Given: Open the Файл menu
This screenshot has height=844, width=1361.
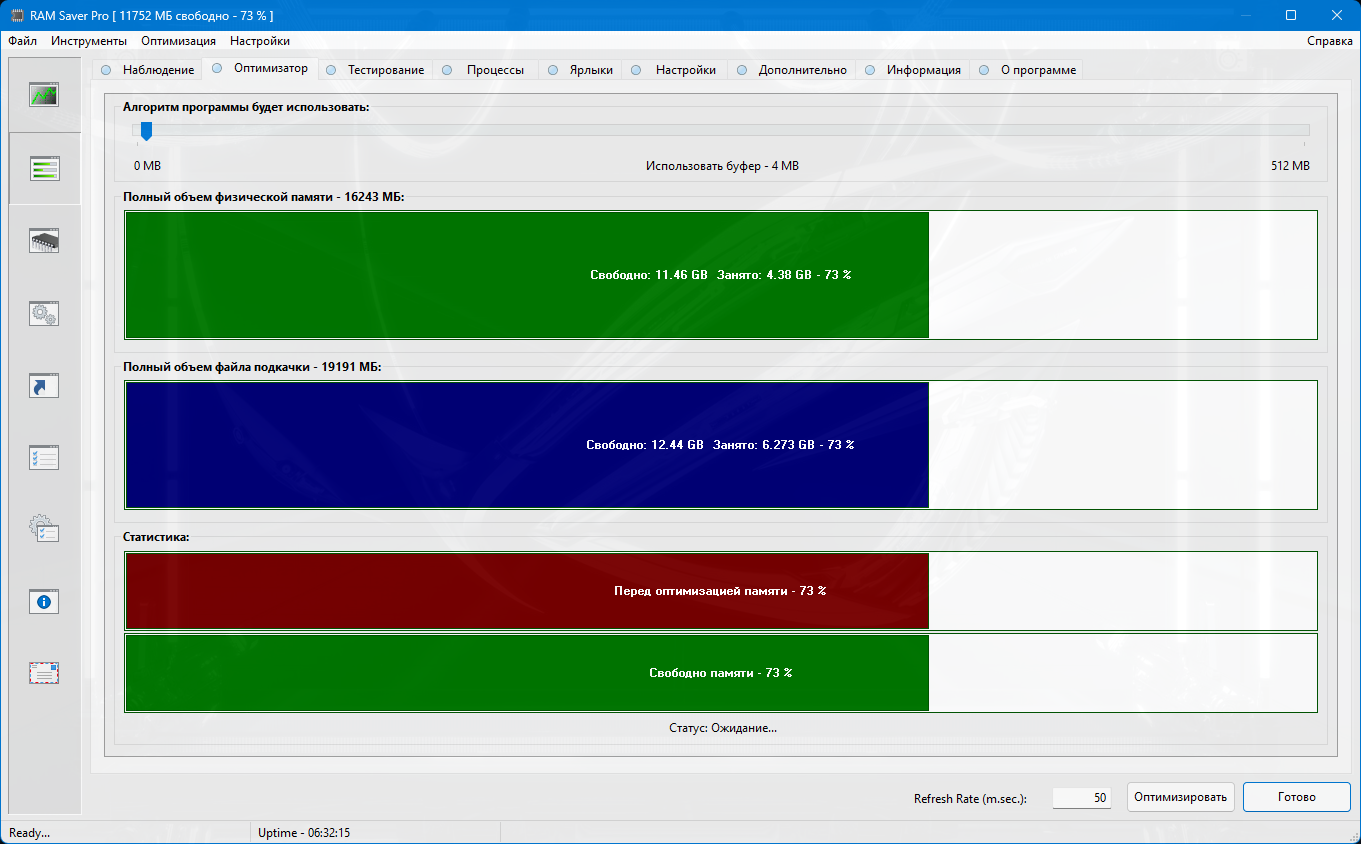Looking at the screenshot, I should click(23, 41).
